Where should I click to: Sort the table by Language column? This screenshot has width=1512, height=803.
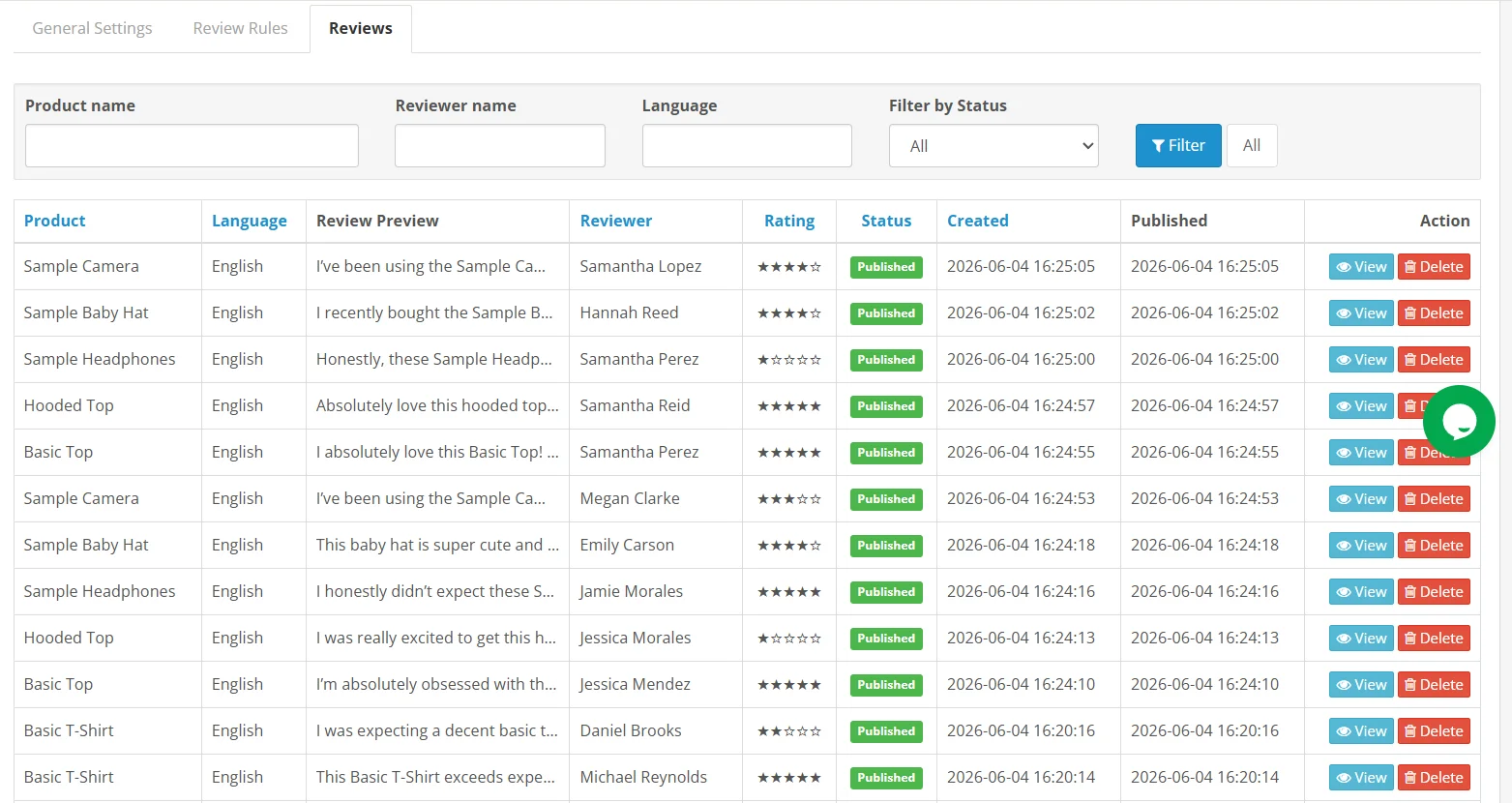[250, 221]
